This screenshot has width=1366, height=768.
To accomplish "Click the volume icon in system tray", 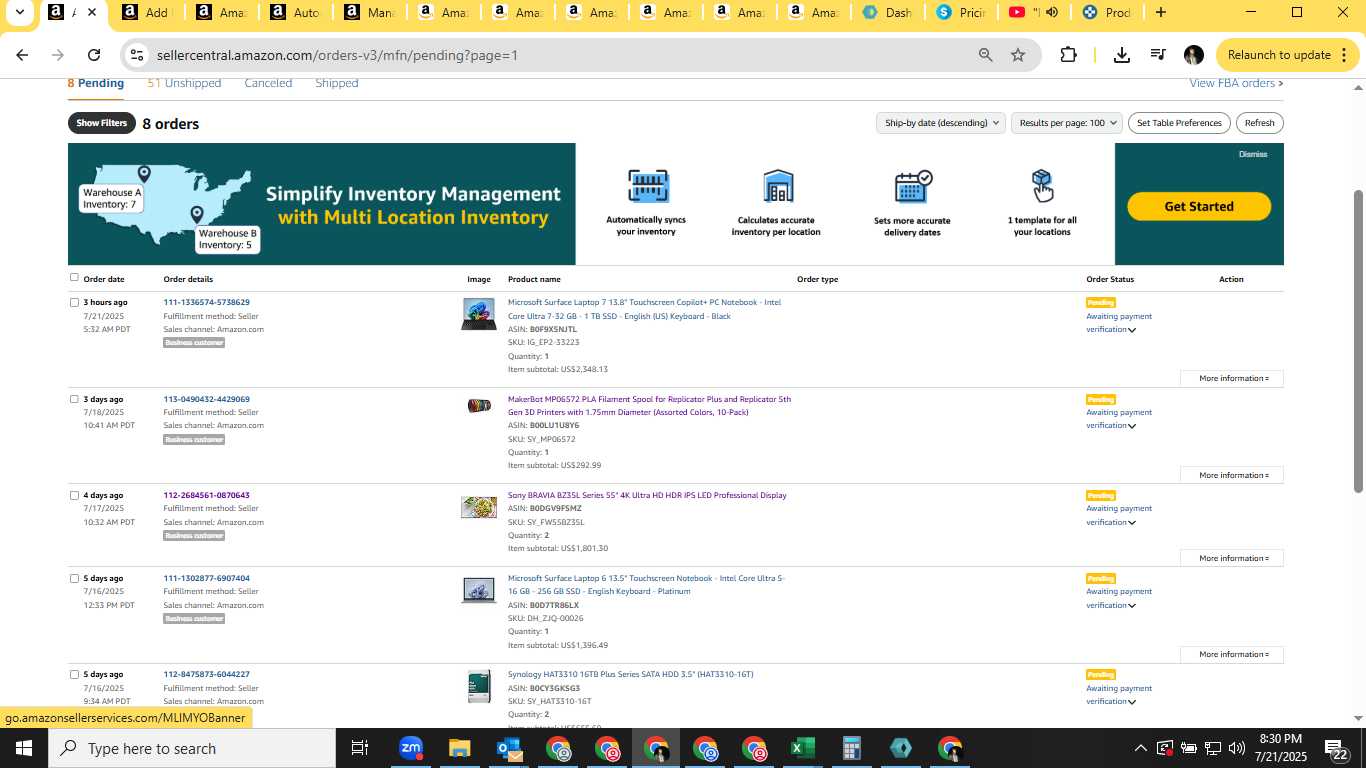I will [1237, 748].
